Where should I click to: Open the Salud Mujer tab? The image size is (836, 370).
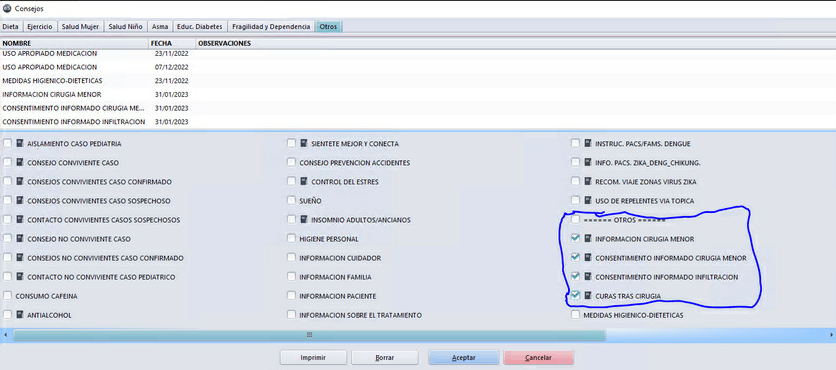click(x=80, y=26)
